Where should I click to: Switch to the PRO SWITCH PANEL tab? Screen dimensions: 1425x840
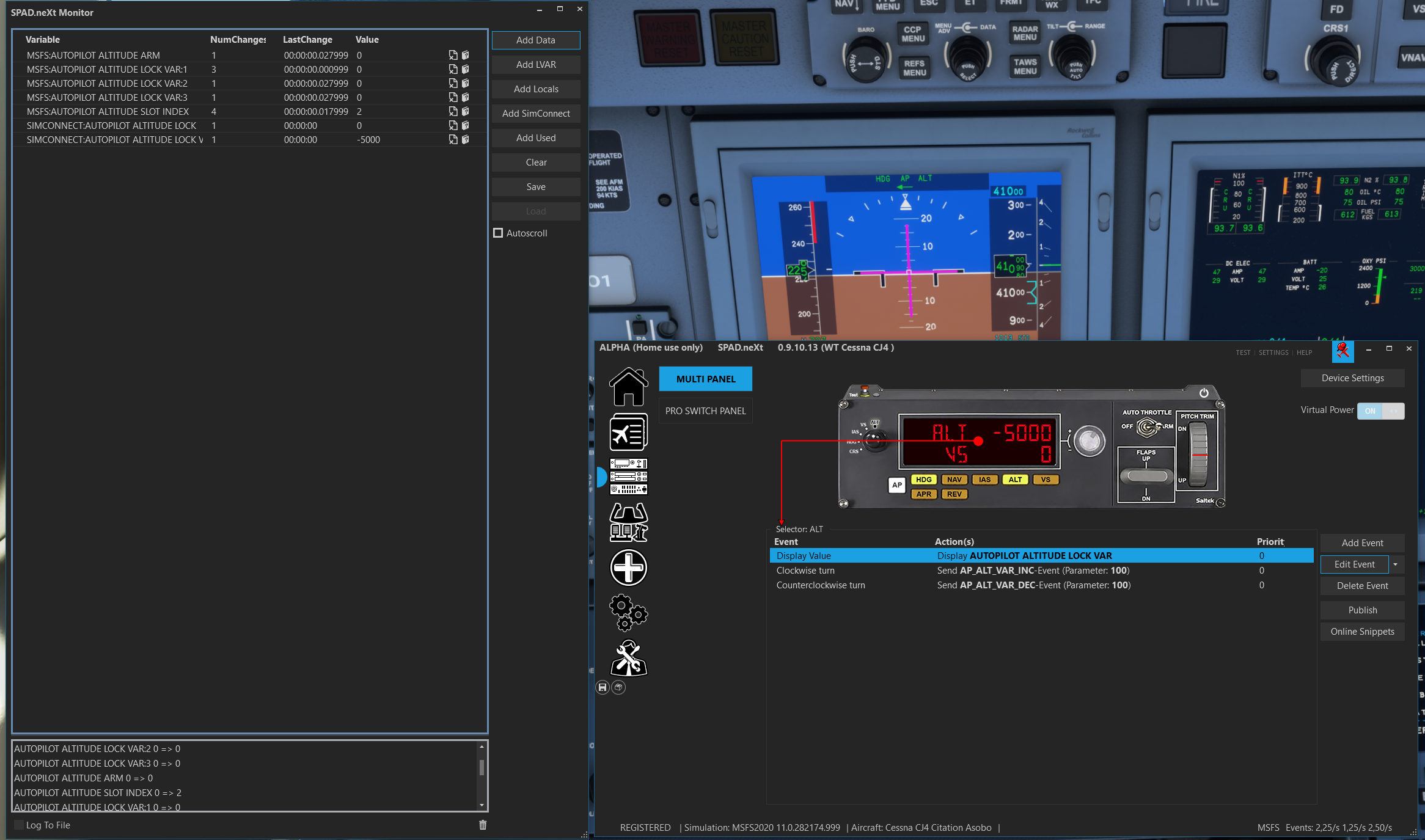click(706, 411)
